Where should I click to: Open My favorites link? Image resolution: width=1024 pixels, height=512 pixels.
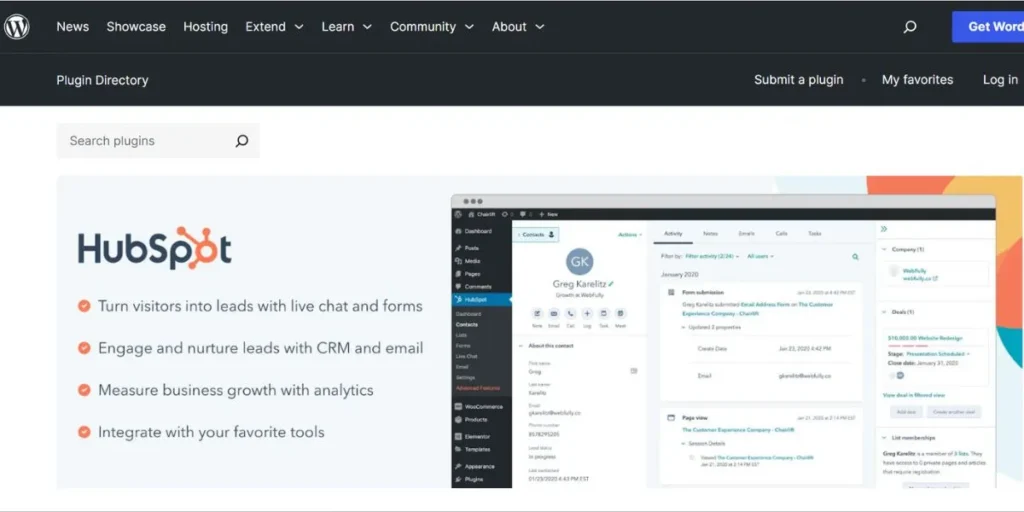click(918, 80)
